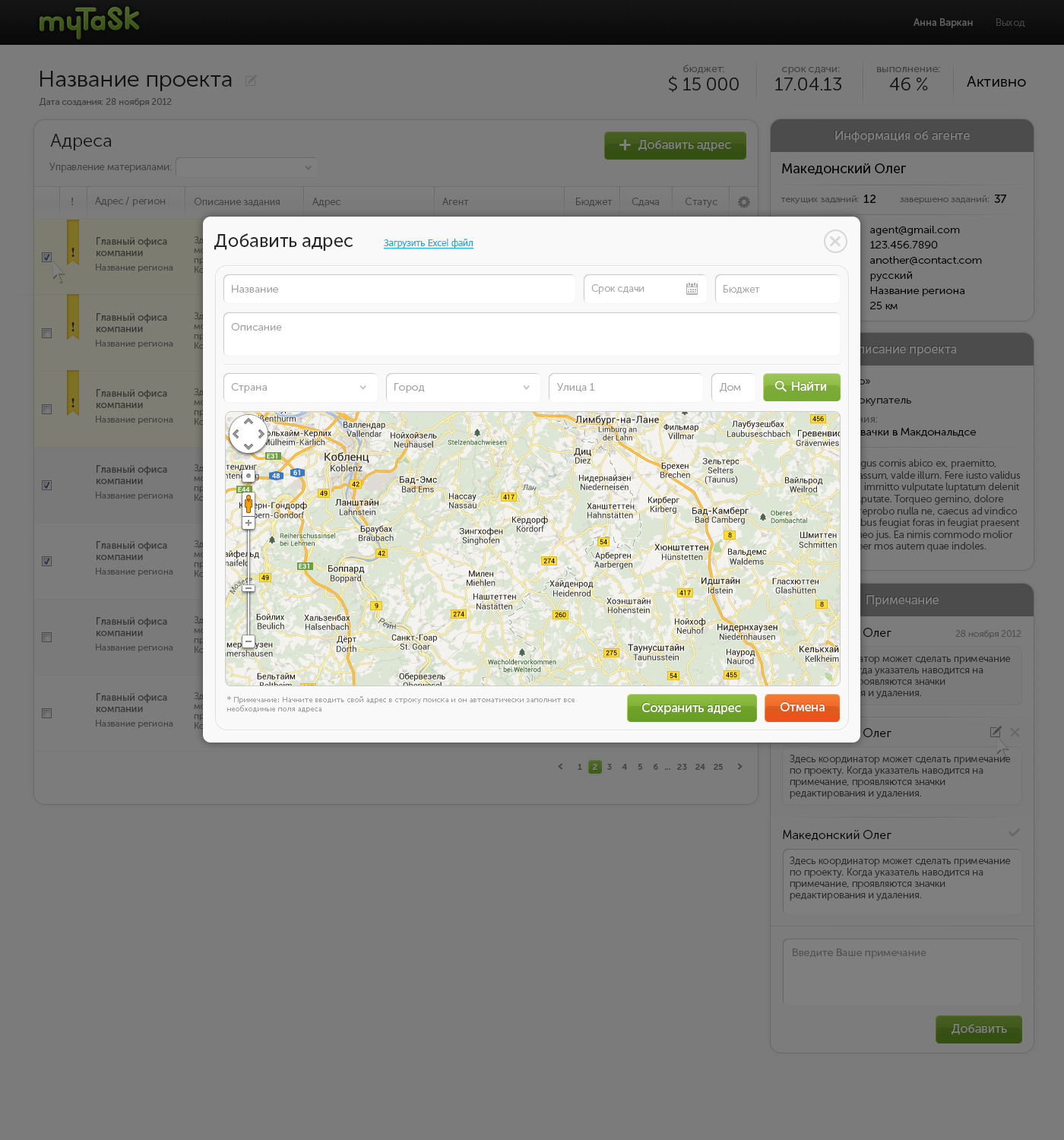The height and width of the screenshot is (1140, 1064).
Task: Click the edit project name pencil icon
Action: [251, 81]
